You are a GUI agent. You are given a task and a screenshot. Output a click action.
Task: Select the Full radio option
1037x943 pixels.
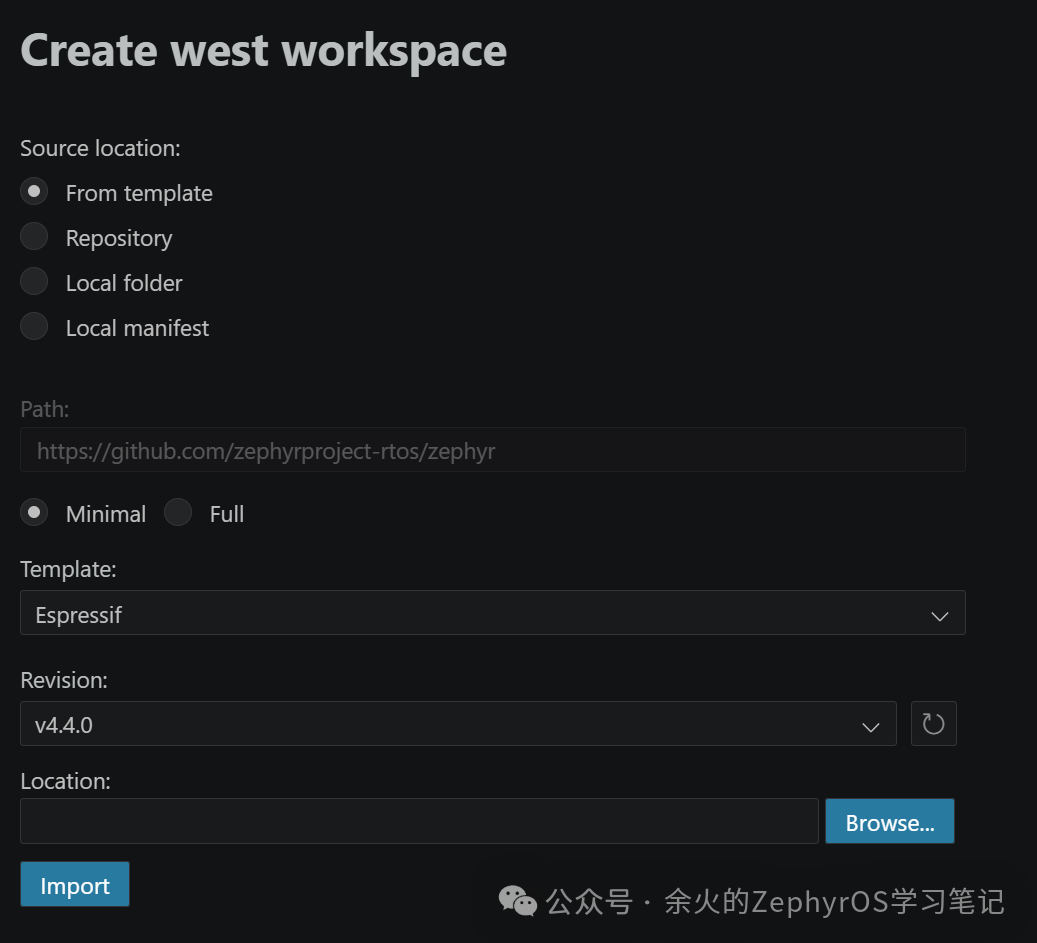178,512
